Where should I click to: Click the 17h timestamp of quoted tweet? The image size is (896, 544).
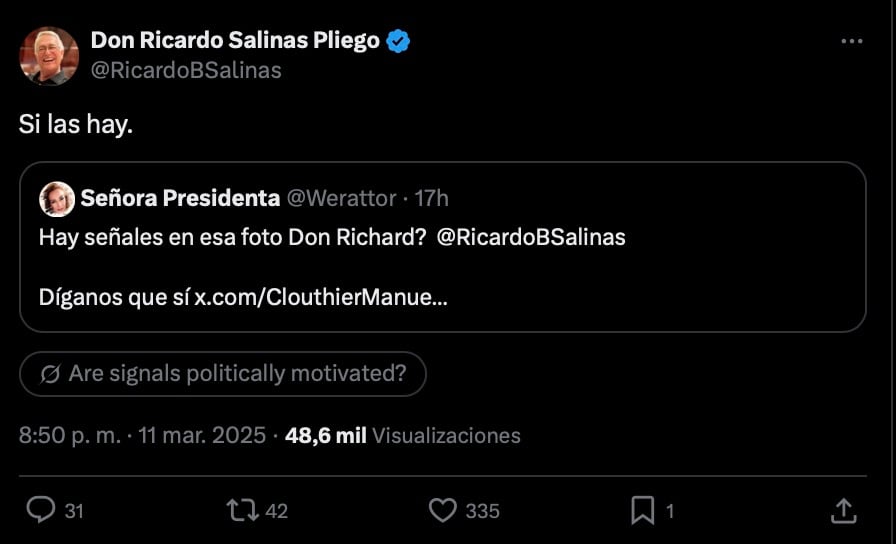[432, 198]
